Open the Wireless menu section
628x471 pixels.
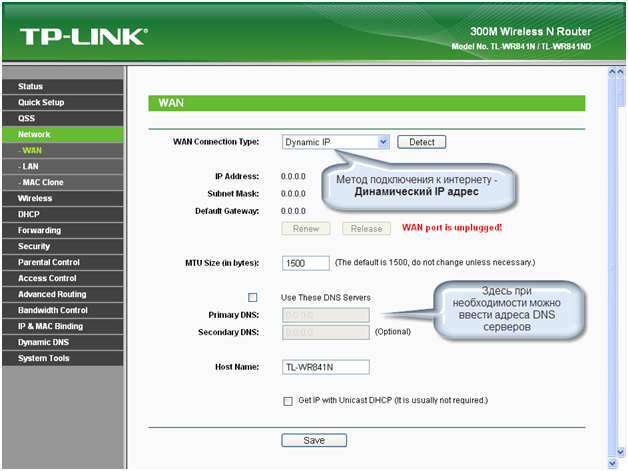[62, 199]
